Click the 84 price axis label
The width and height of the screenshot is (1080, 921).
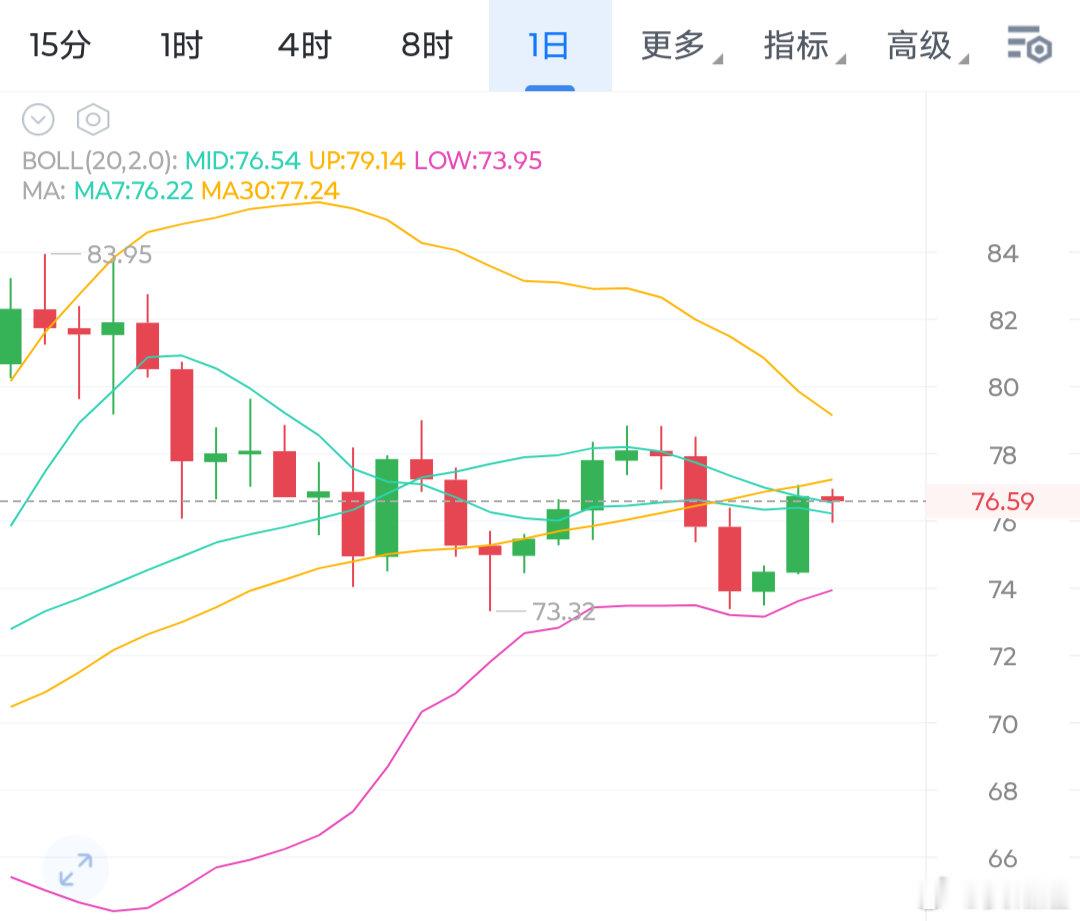tap(1002, 253)
